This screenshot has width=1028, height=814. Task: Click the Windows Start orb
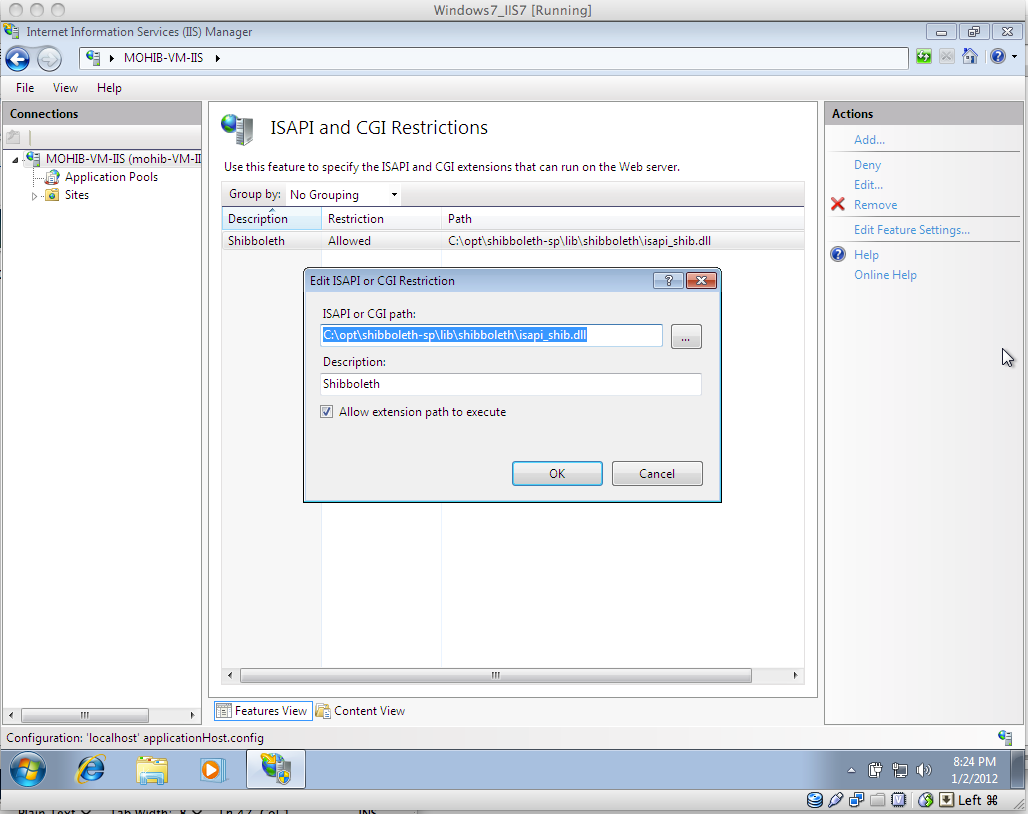coord(29,769)
